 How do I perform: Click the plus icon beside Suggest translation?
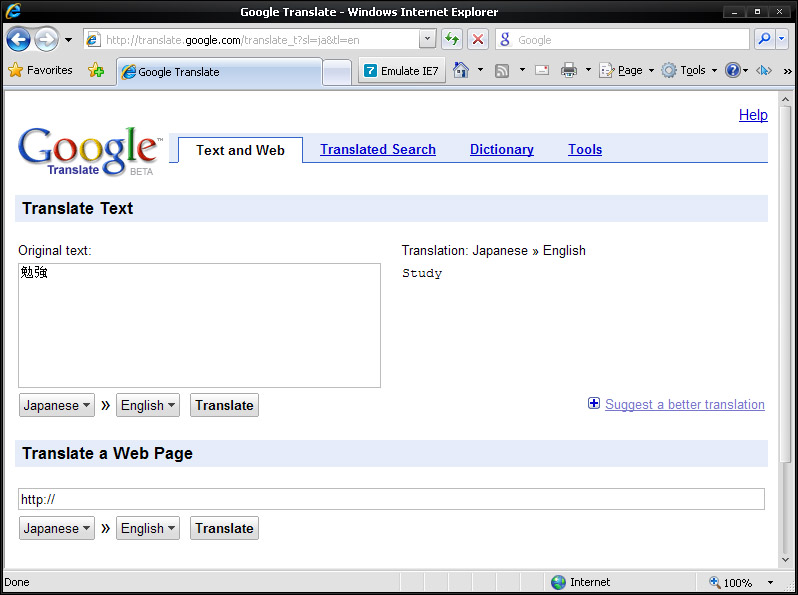click(x=593, y=404)
